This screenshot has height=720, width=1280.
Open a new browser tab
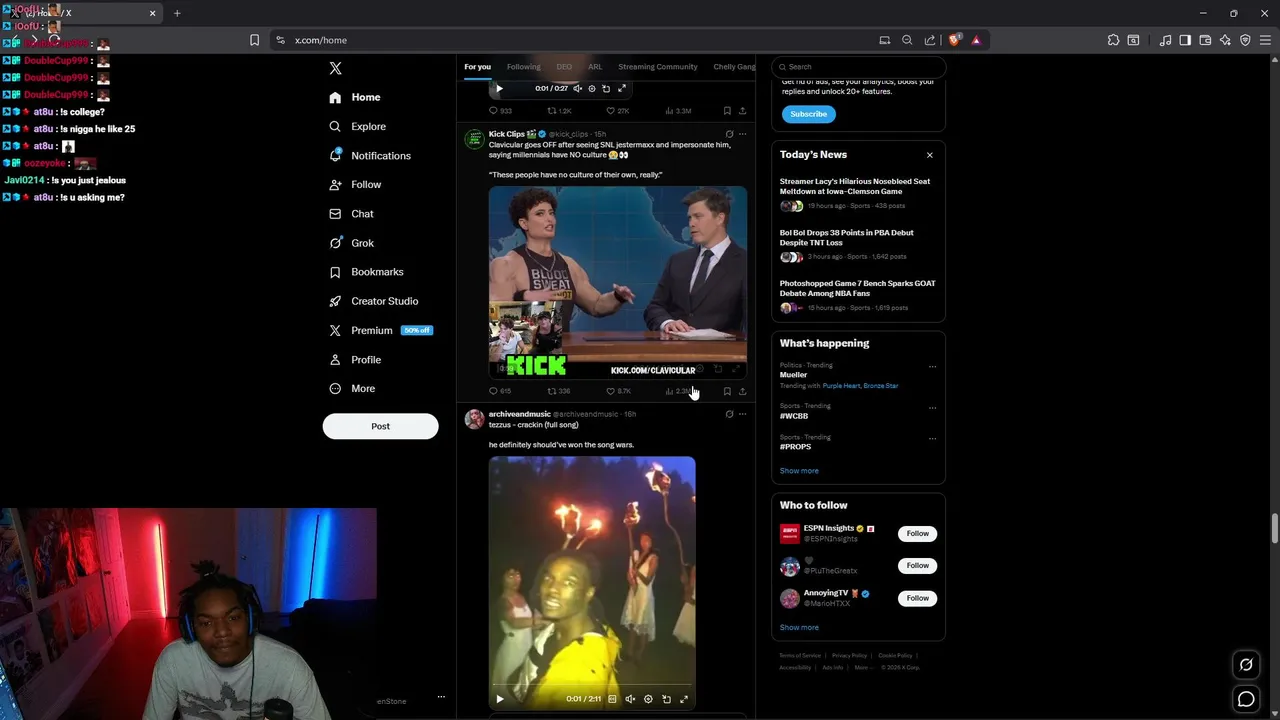[x=177, y=13]
